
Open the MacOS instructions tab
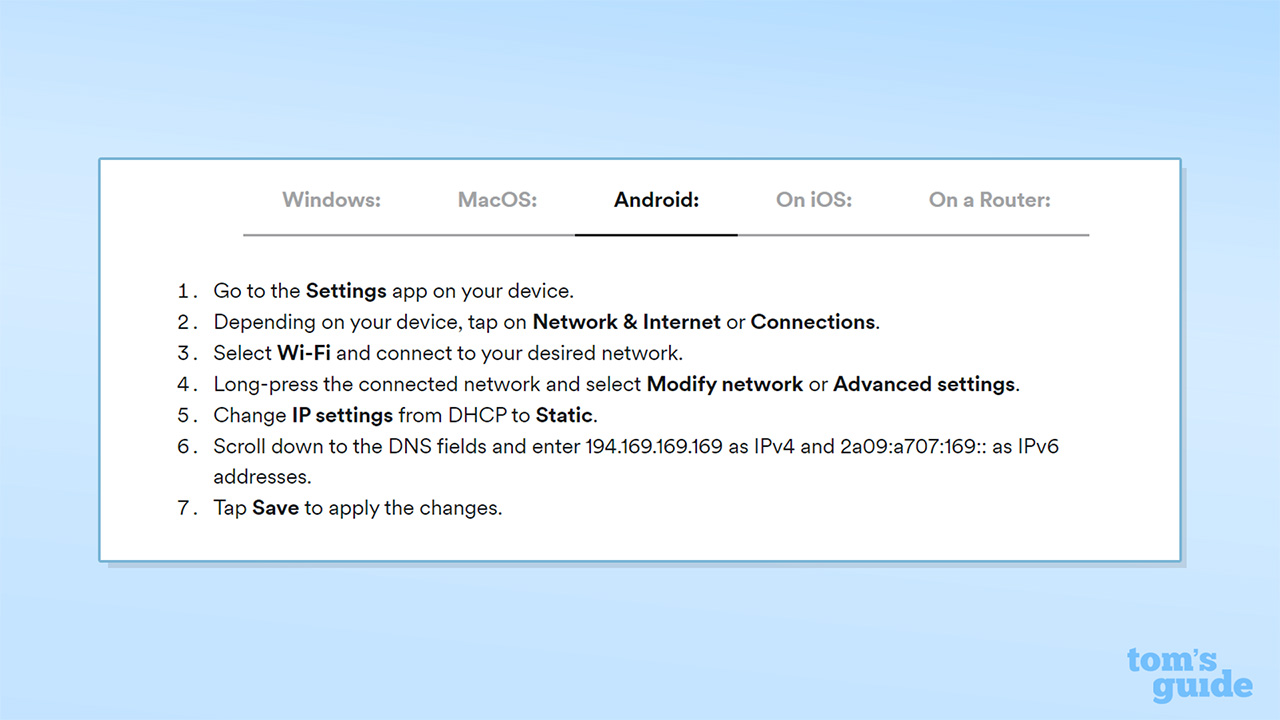(x=497, y=200)
